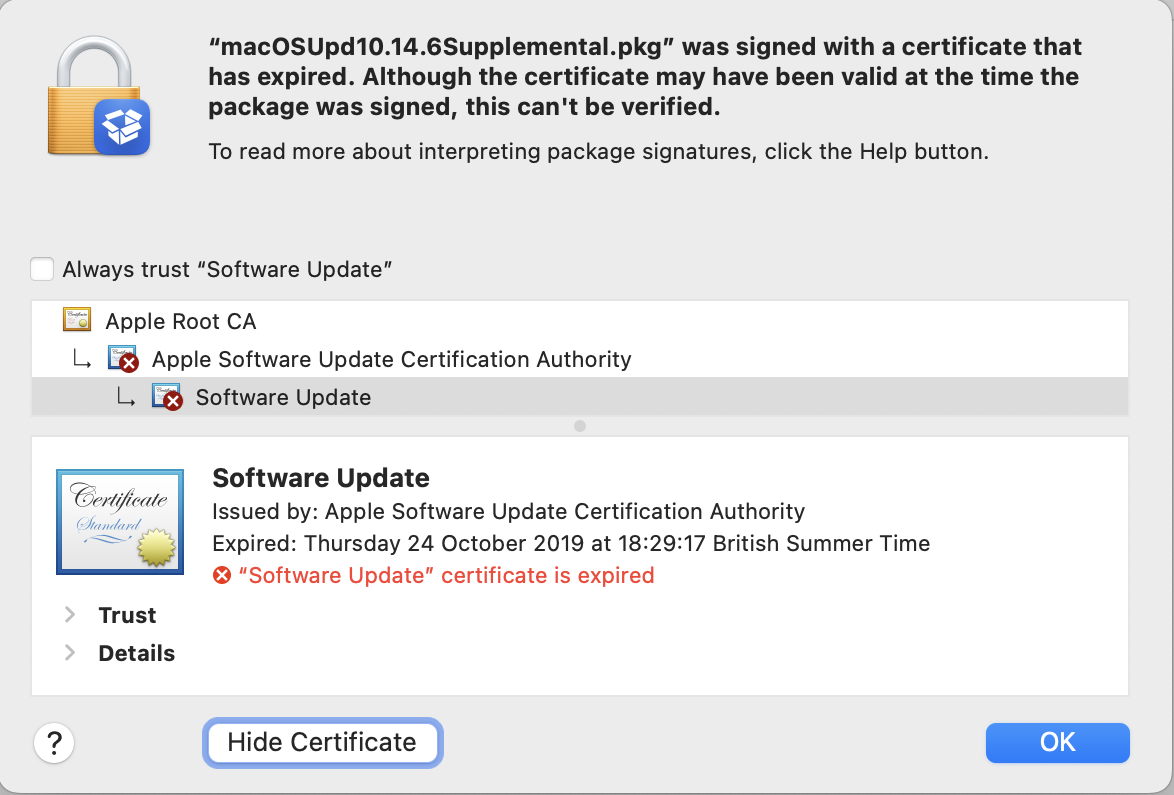
Task: Click the blue package badge on the padlock
Action: [122, 127]
